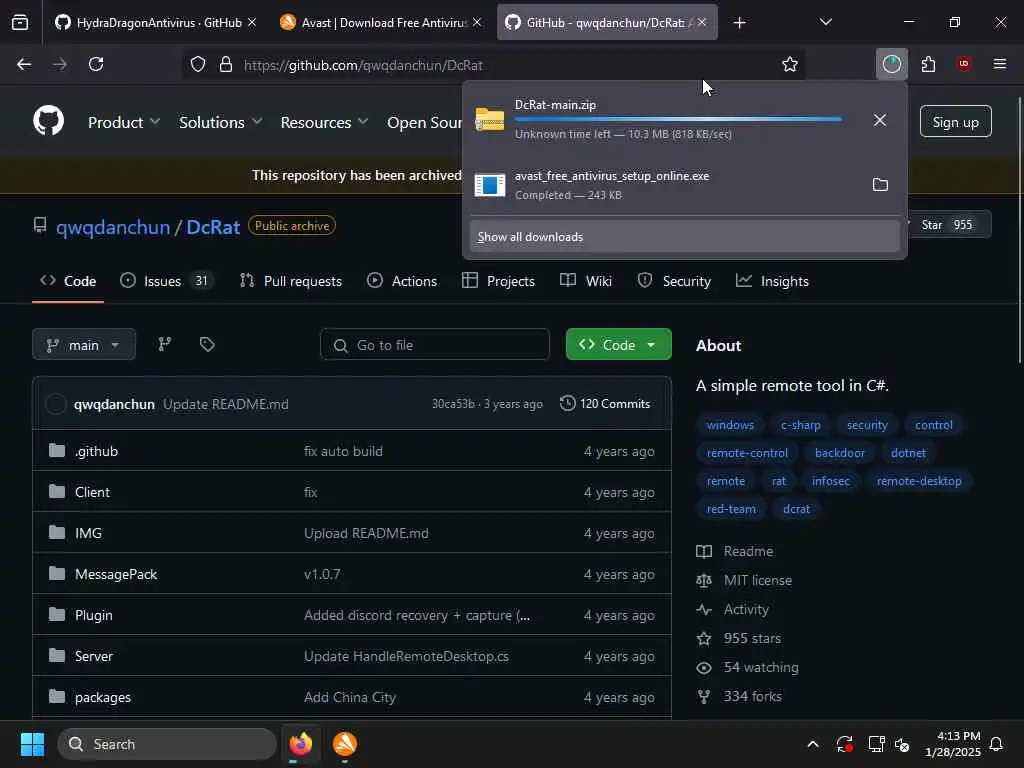
Task: Switch to the Actions tab
Action: pos(402,281)
